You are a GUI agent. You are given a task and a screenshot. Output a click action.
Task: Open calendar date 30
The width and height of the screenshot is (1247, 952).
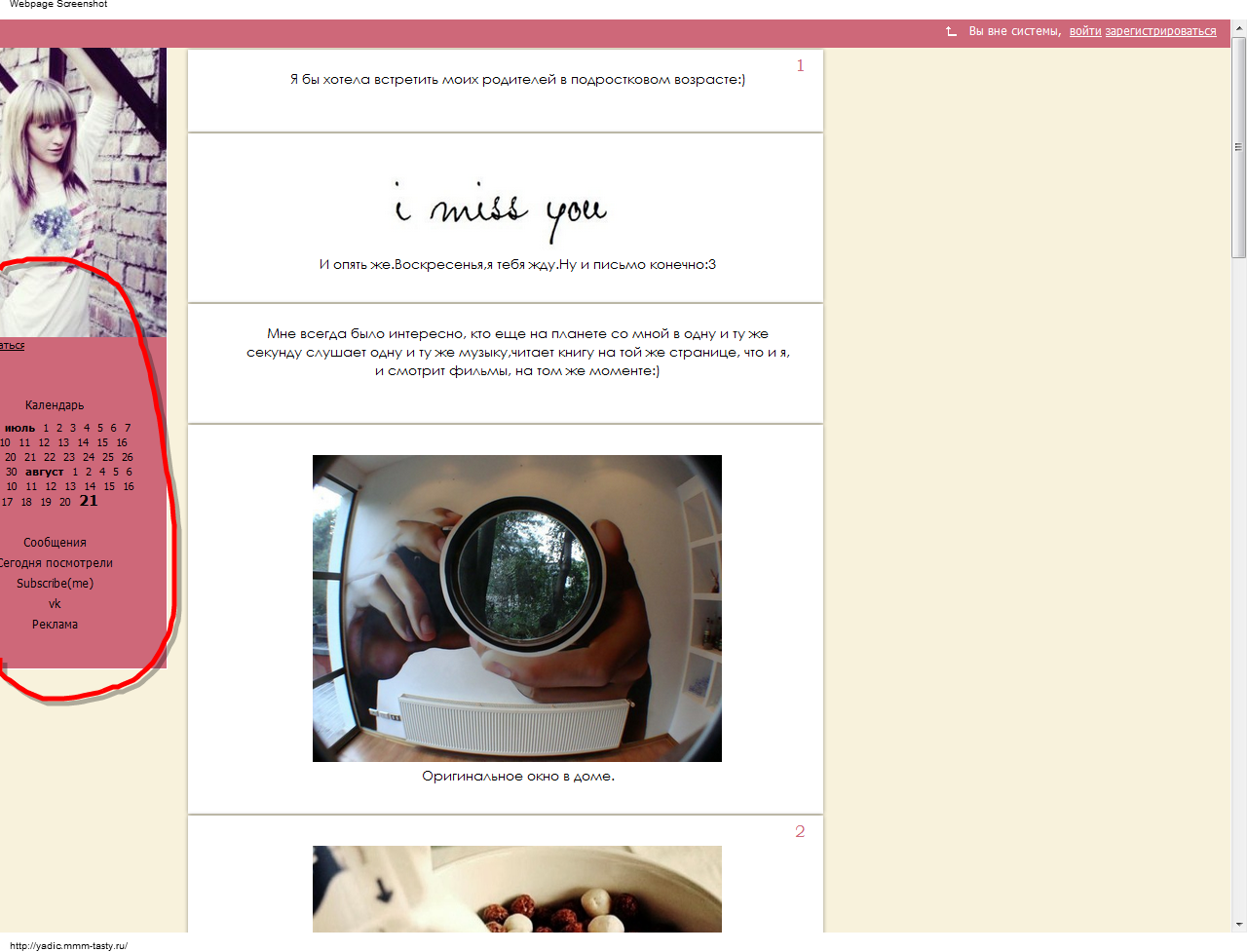12,472
